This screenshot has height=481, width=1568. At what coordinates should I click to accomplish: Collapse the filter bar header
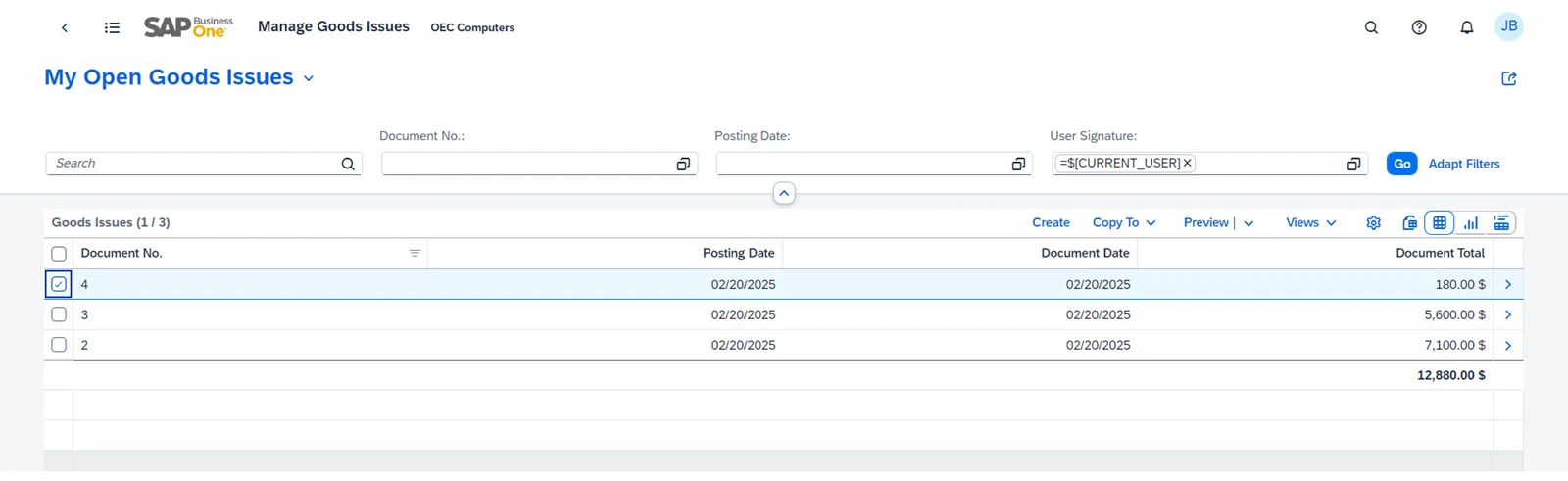[x=784, y=193]
